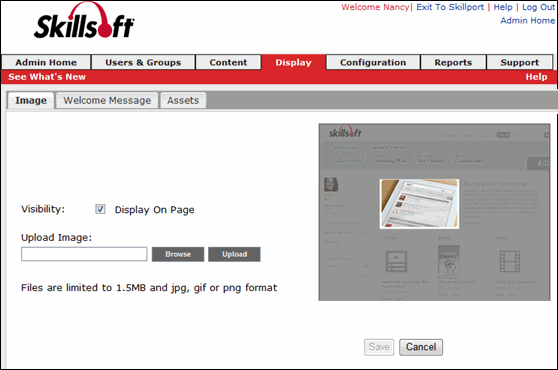Click the Welcome Nancy text
Screen dimensions: 558x370
point(375,7)
